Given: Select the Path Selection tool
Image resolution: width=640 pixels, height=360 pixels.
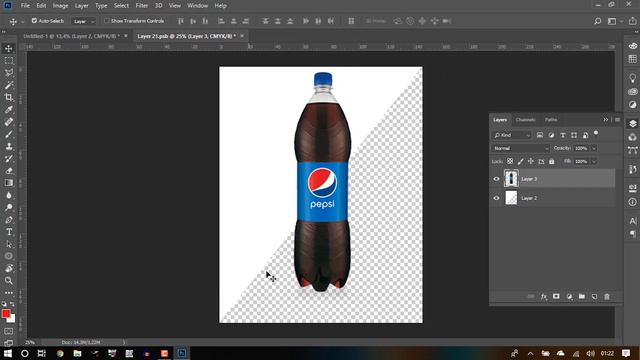Looking at the screenshot, I should (x=9, y=244).
